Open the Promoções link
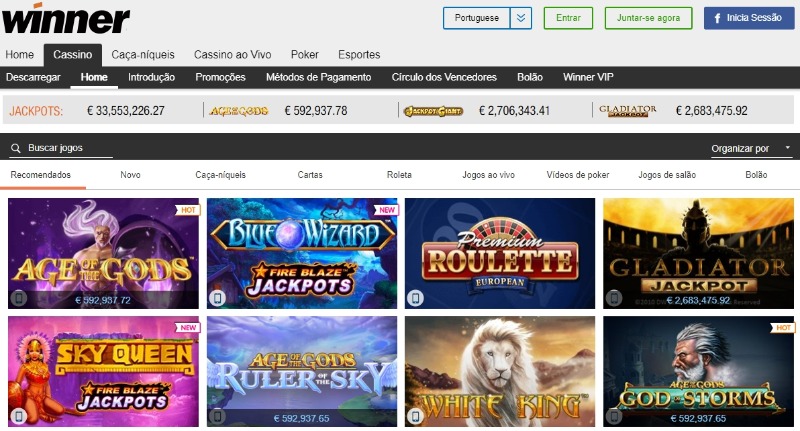800x431 pixels. pyautogui.click(x=220, y=78)
